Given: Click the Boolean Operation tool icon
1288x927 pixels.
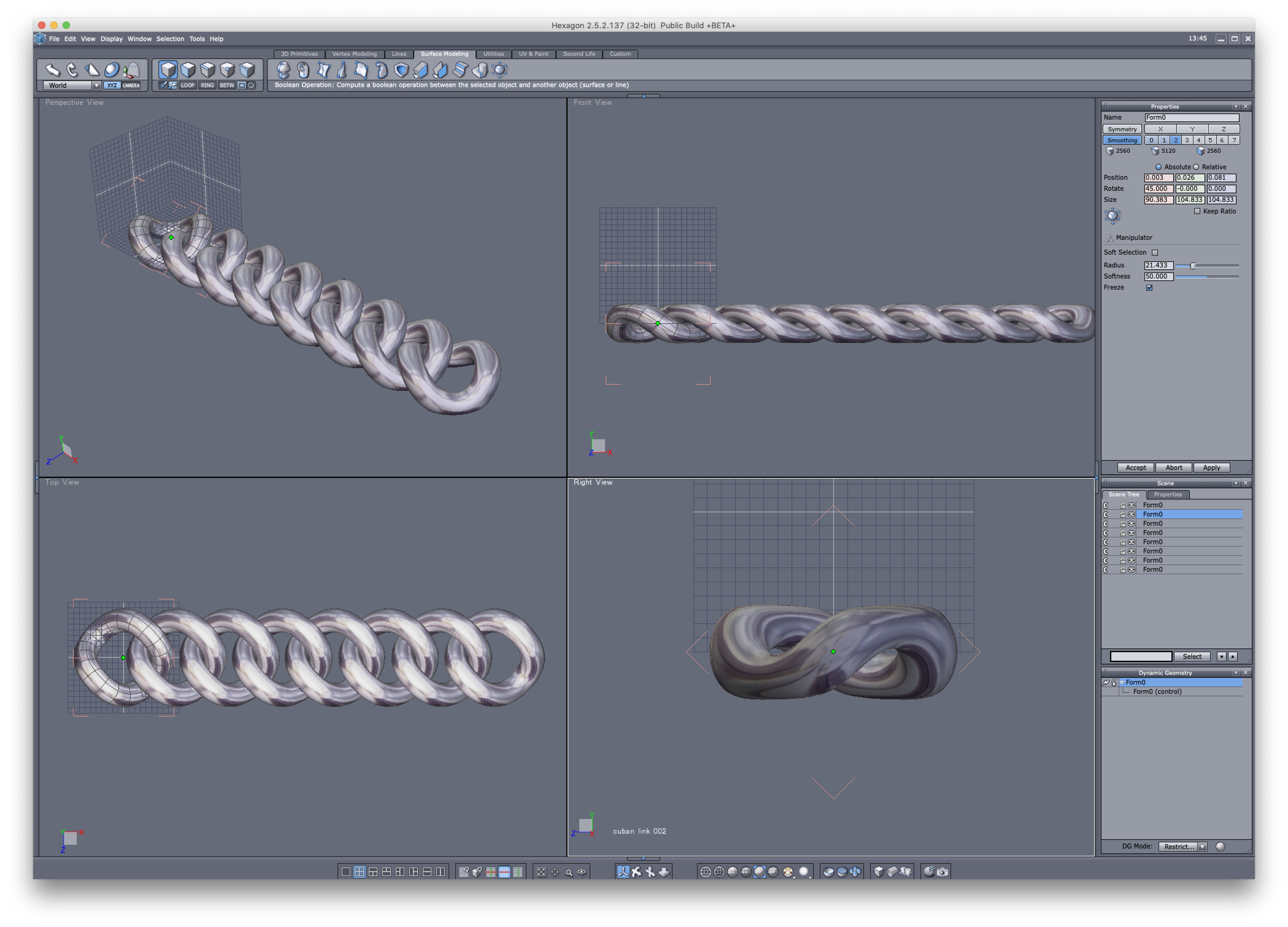Looking at the screenshot, I should (480, 70).
